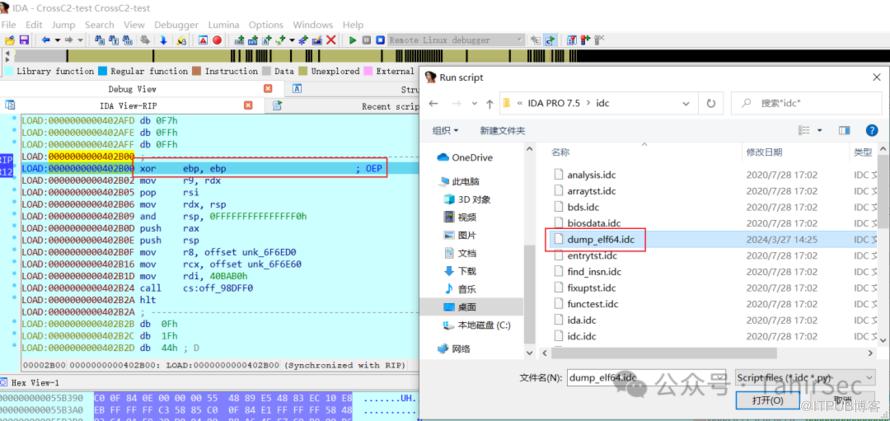Select the functest.idc file
This screenshot has width=890, height=421.
click(x=593, y=304)
